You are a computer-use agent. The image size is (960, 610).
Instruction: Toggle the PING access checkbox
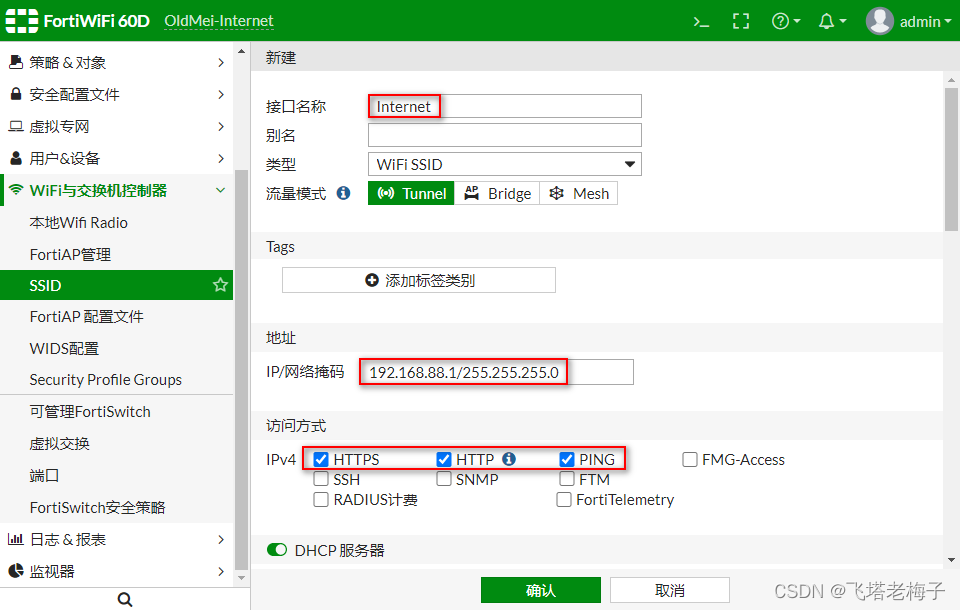pyautogui.click(x=567, y=459)
